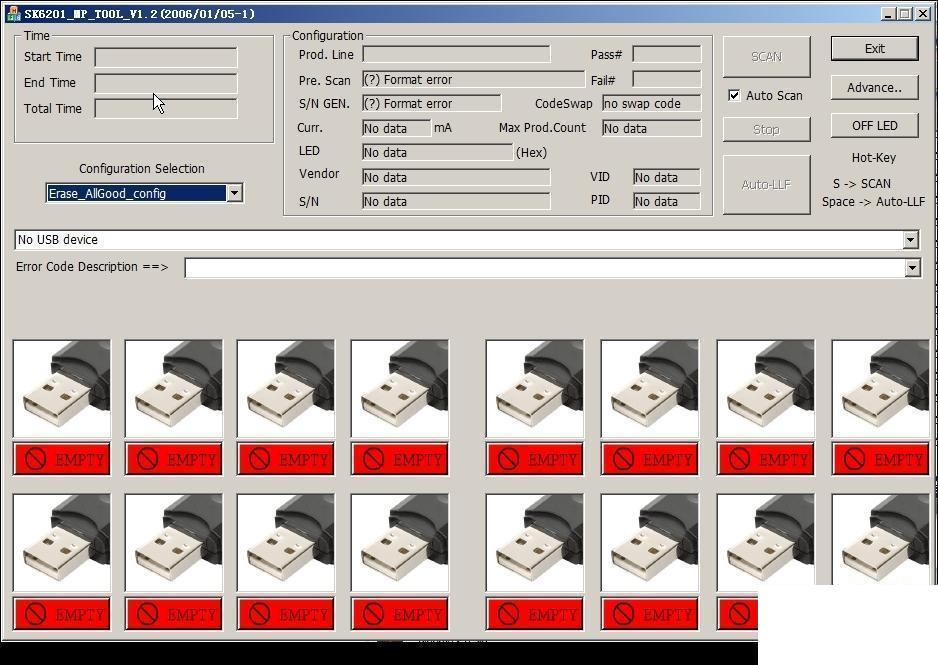Viewport: 938px width, 665px height.
Task: Click the Auto-LLF button
Action: 766,185
